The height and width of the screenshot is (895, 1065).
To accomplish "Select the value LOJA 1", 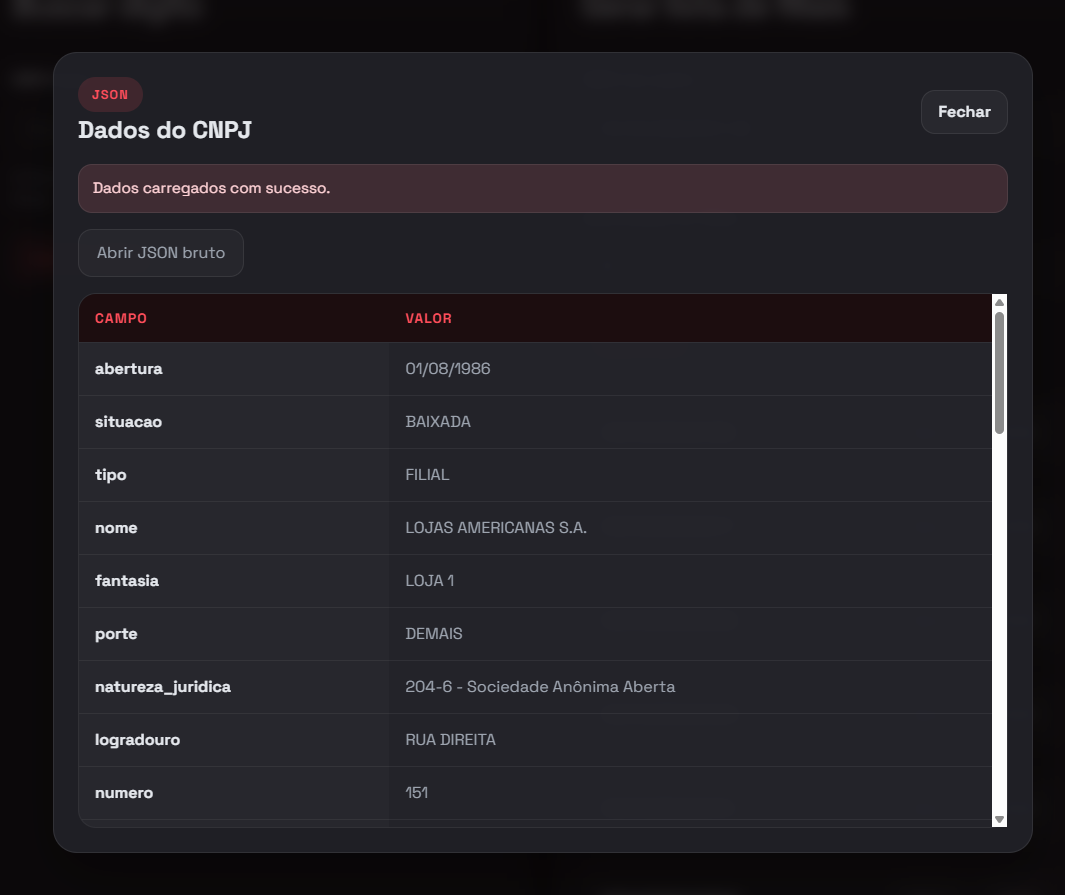I will [430, 581].
